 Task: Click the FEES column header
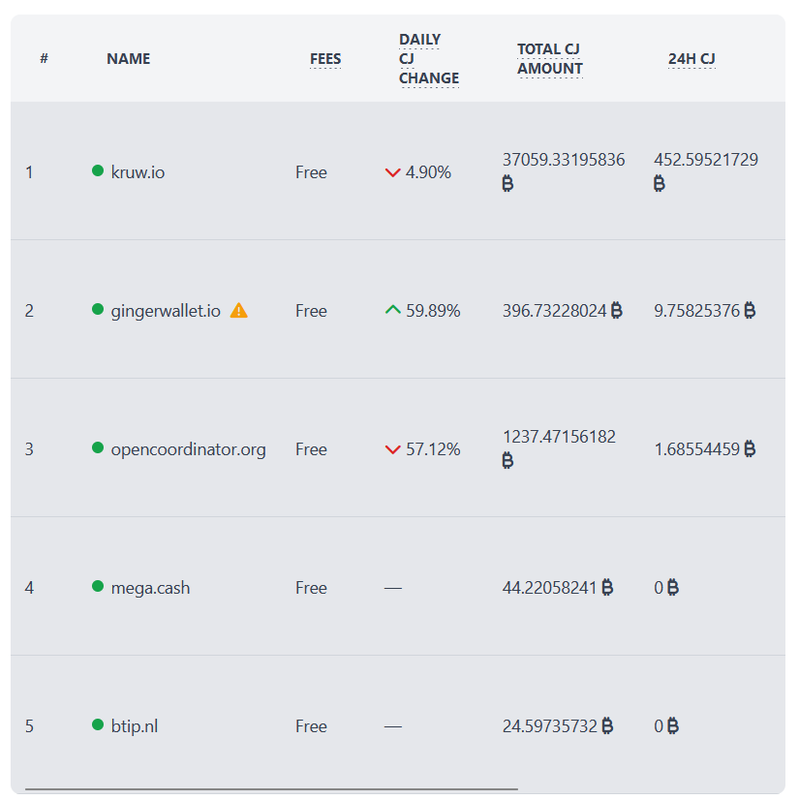pyautogui.click(x=326, y=59)
